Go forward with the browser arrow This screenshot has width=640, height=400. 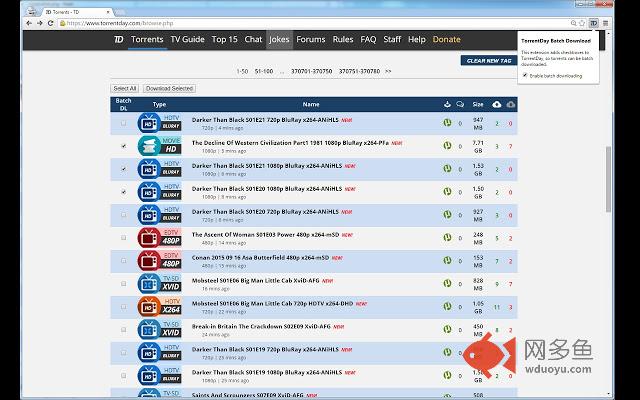click(x=40, y=23)
